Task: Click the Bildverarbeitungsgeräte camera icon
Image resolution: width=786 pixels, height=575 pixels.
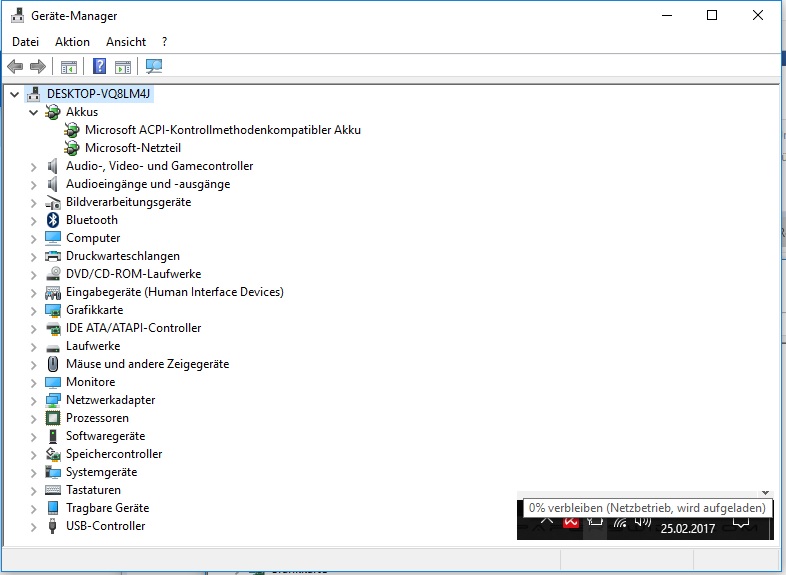Action: point(53,202)
